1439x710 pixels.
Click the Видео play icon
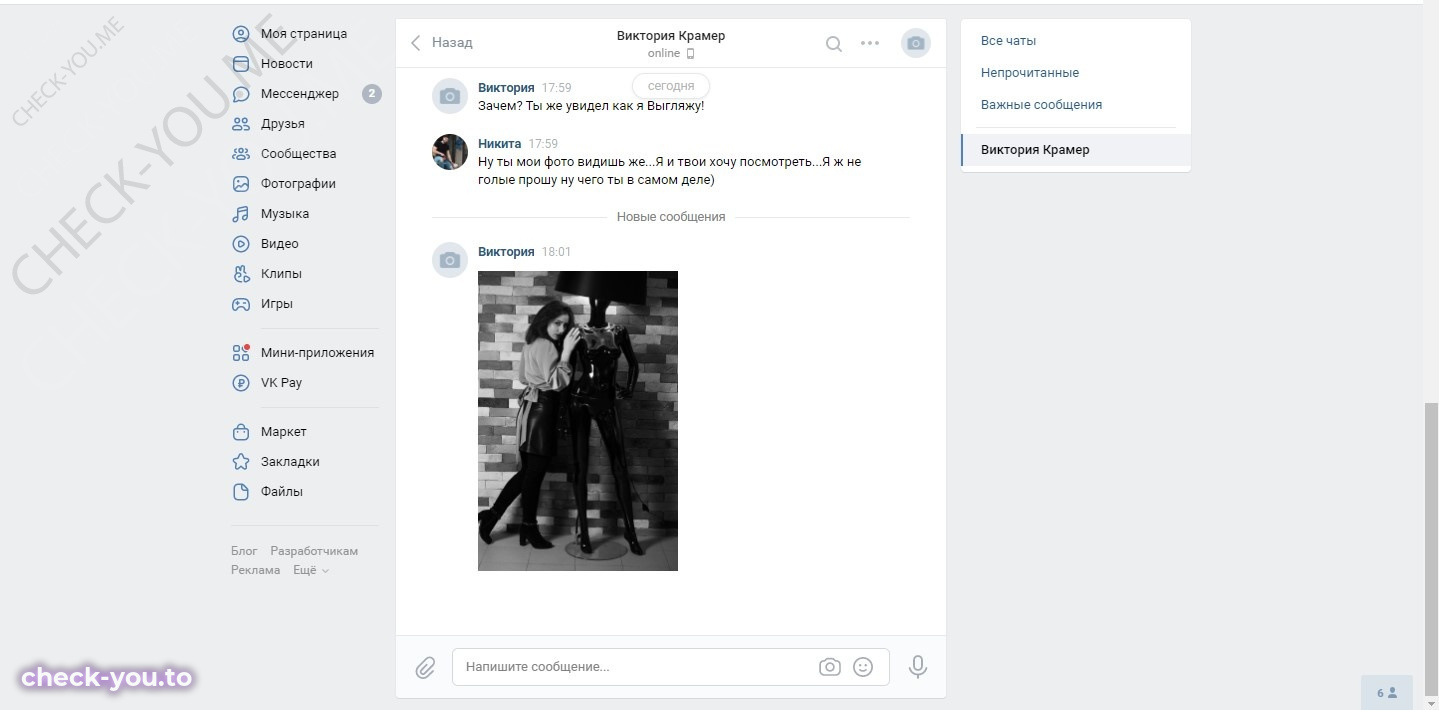click(241, 244)
